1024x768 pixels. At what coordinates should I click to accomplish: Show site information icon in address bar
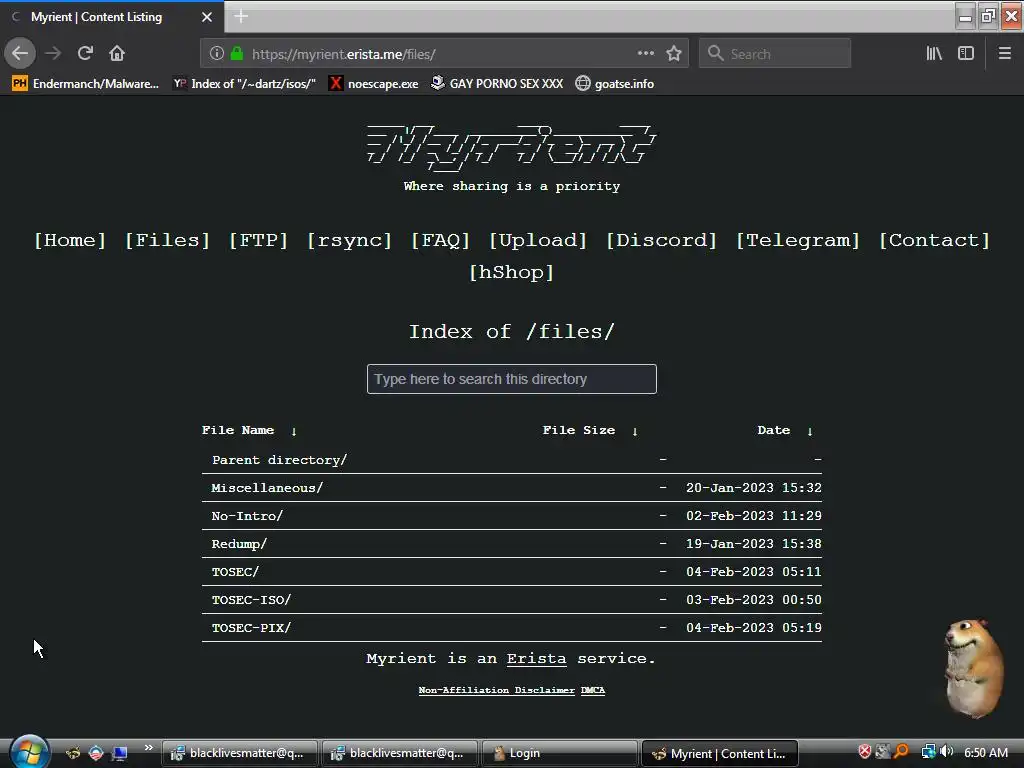pyautogui.click(x=217, y=54)
